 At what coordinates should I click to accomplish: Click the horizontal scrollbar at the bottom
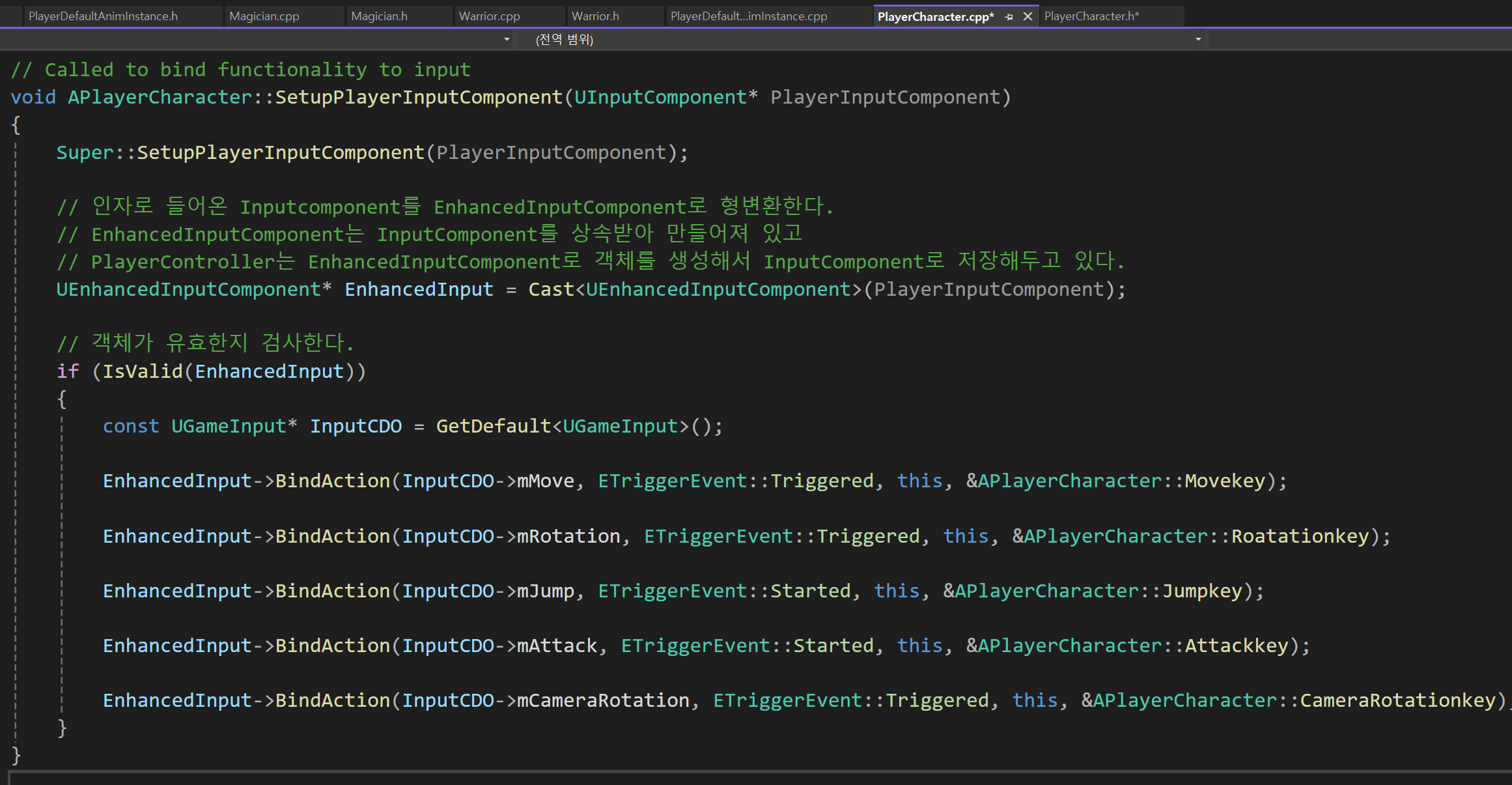[x=755, y=778]
